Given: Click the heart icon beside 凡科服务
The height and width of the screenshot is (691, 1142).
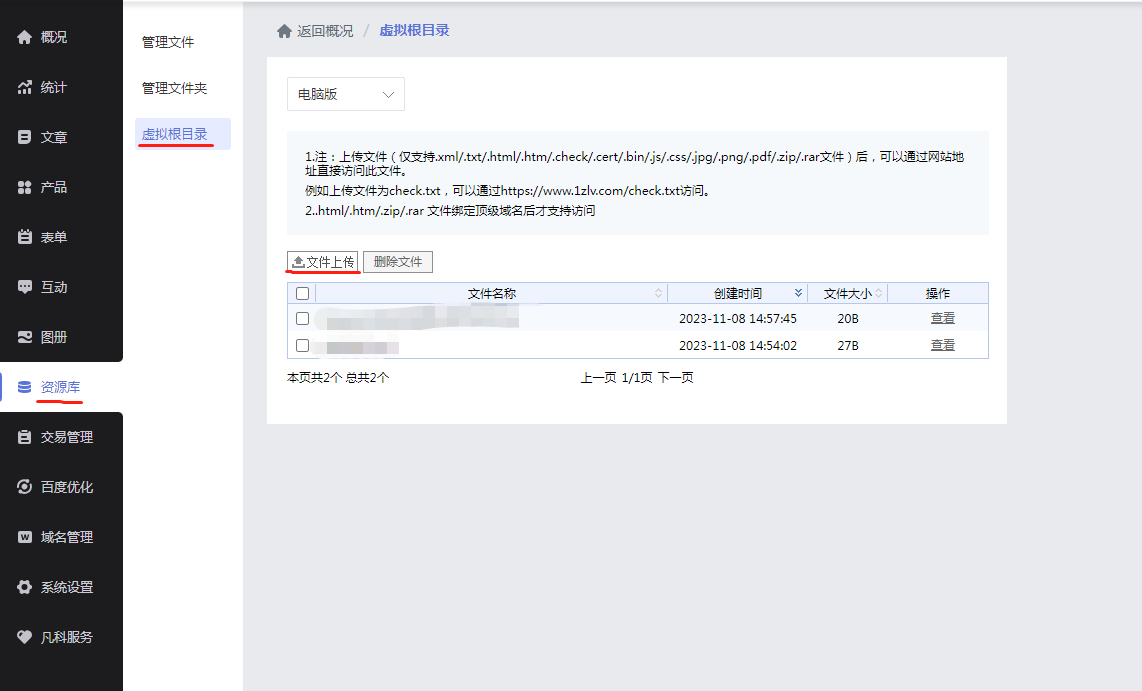Looking at the screenshot, I should (x=25, y=637).
